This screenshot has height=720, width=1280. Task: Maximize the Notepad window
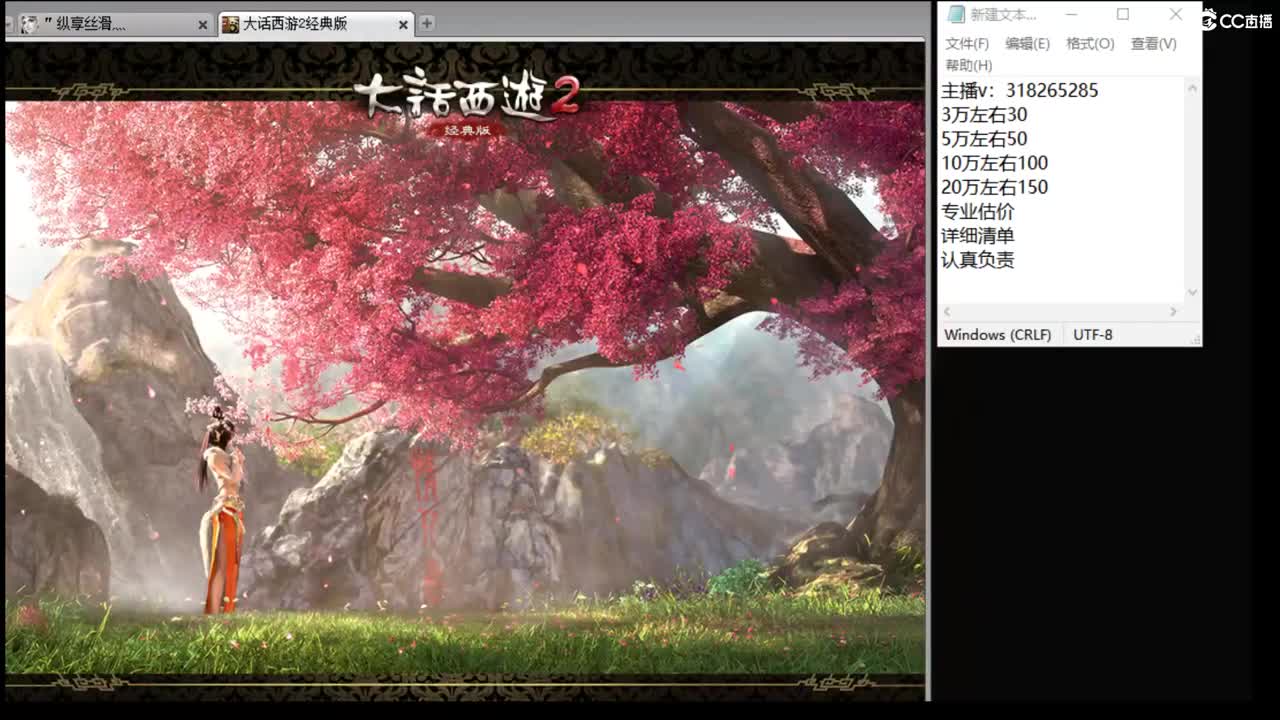pos(1123,15)
